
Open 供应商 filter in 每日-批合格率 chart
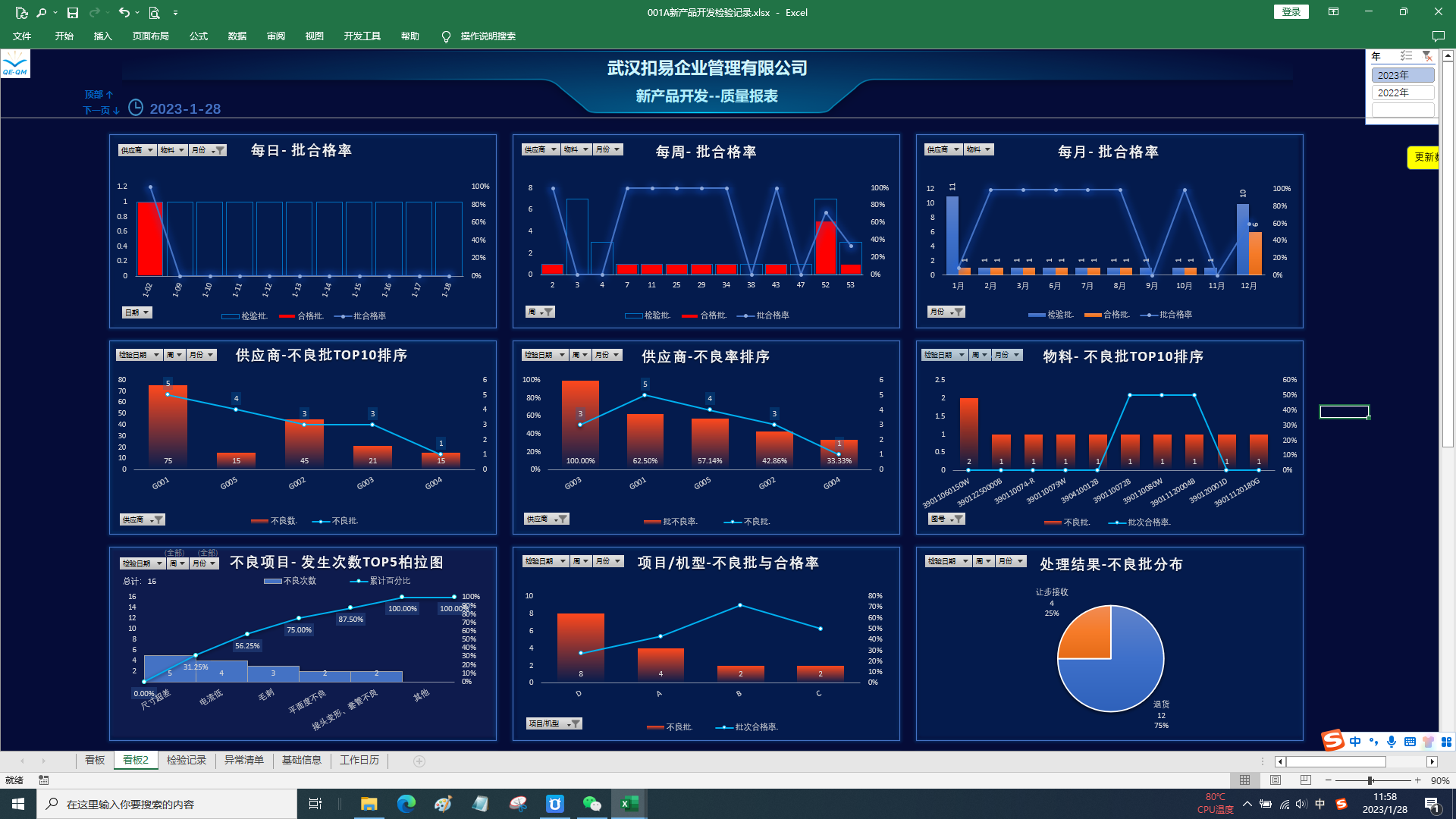pos(136,150)
